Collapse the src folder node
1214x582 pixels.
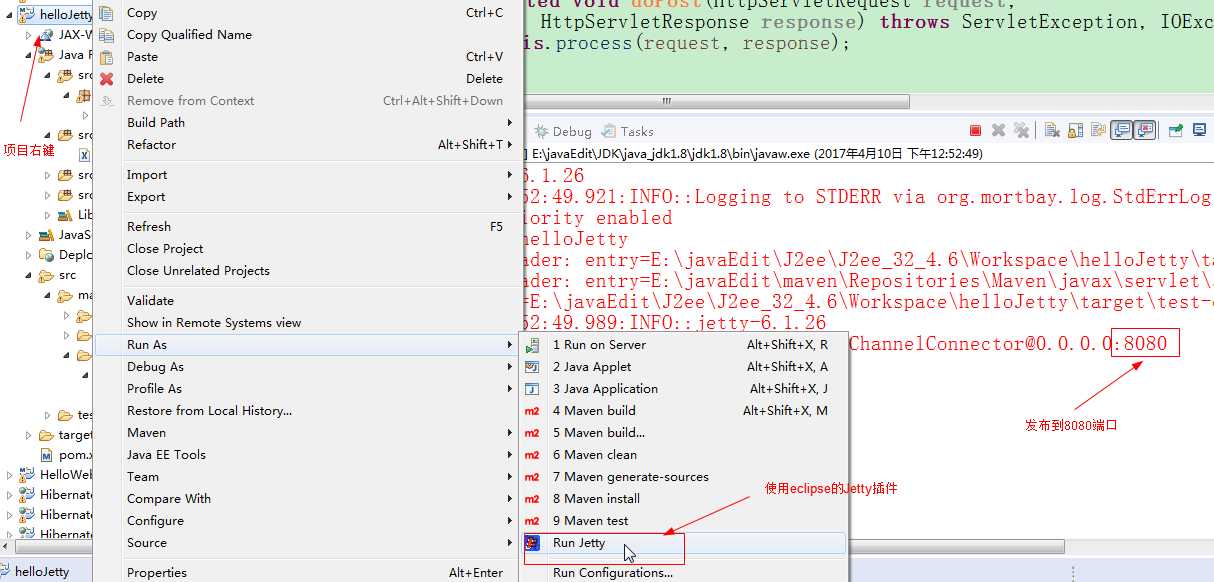coord(29,275)
